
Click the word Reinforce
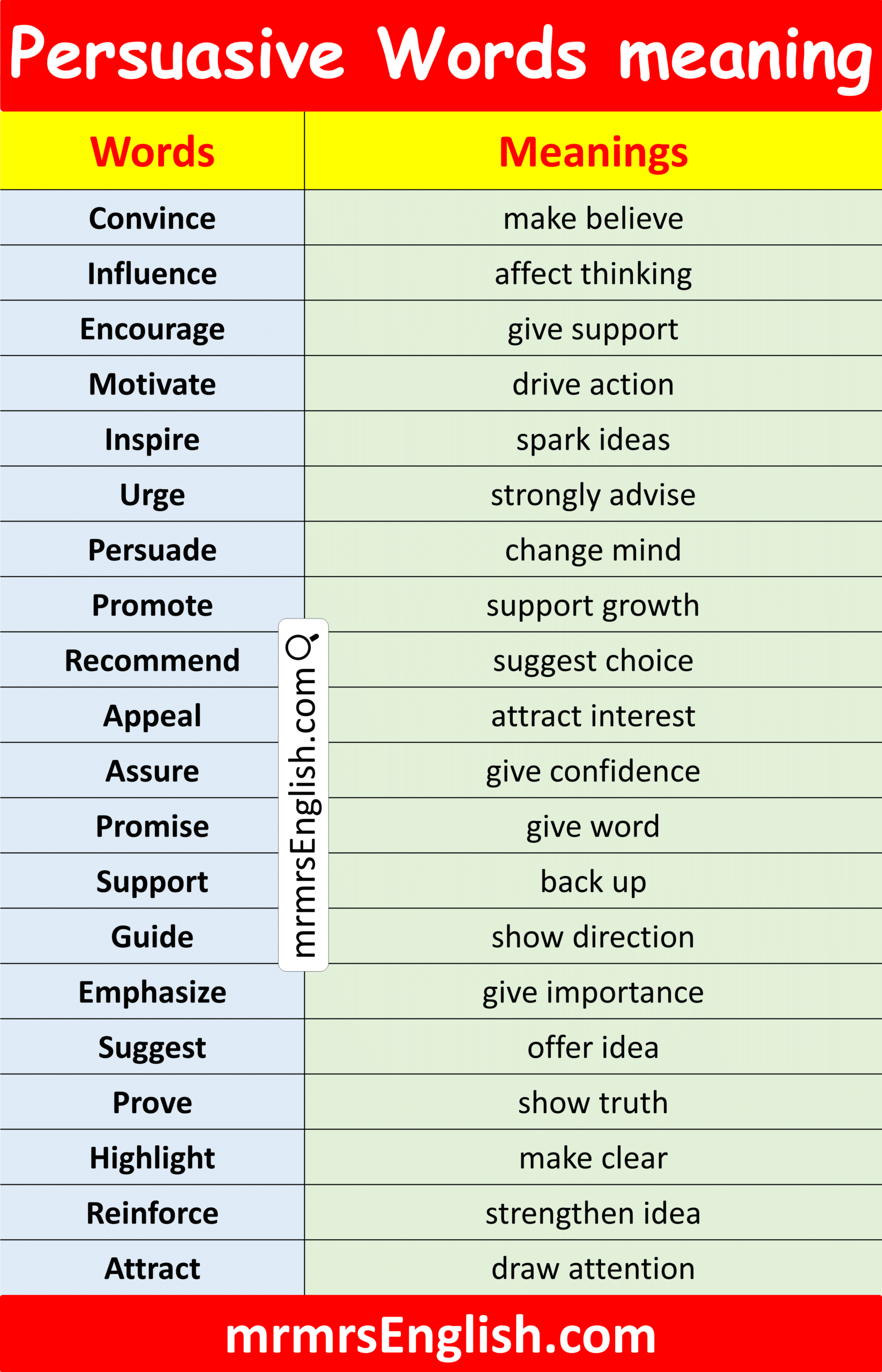pos(152,1213)
